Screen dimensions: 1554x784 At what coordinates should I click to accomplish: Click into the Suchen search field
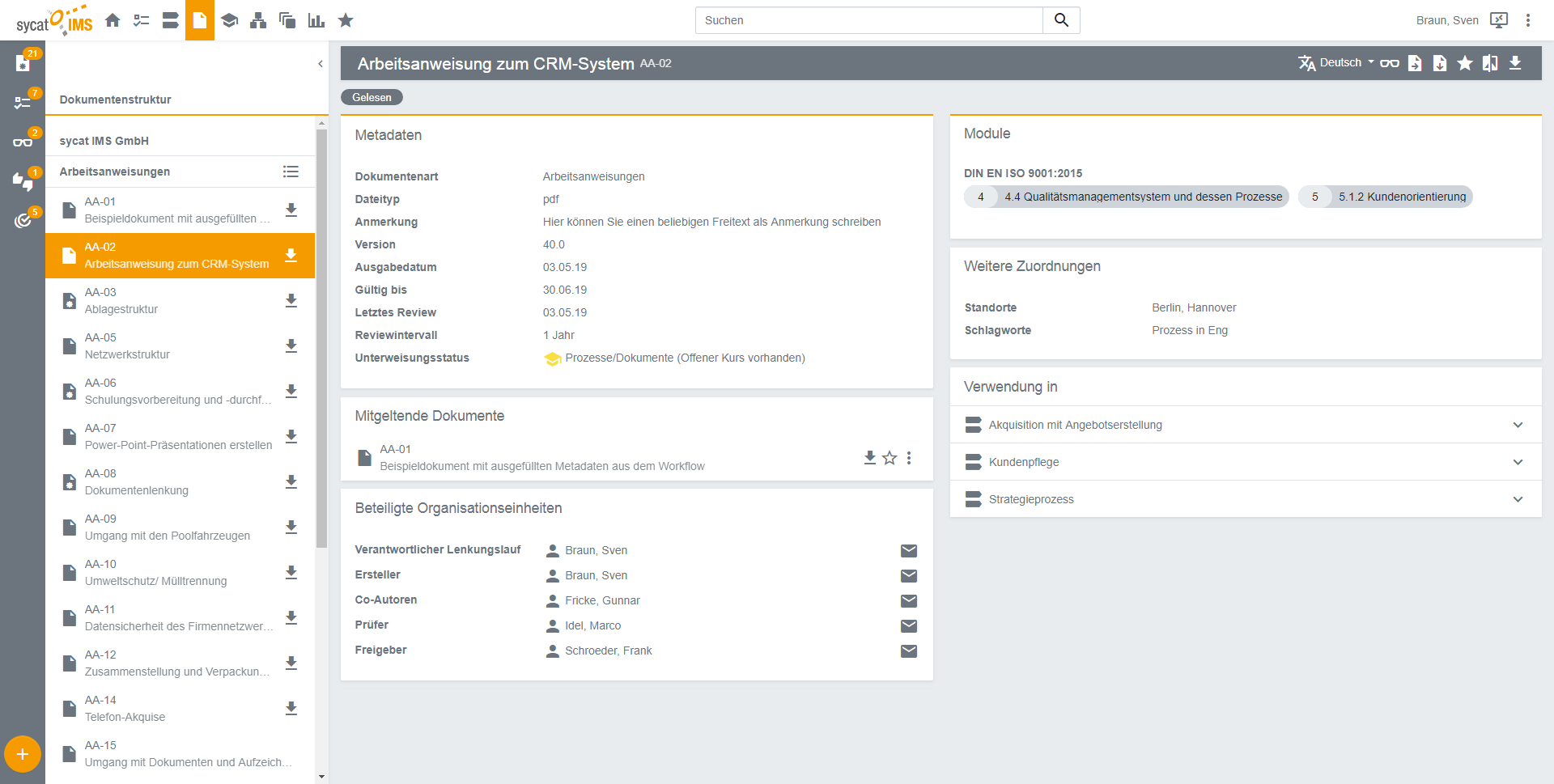click(868, 20)
